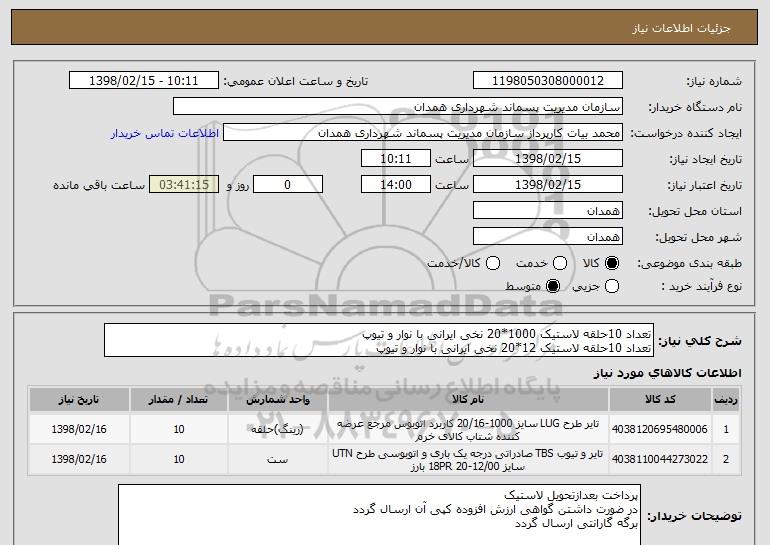
Task: Click the واحد شمارش column header
Action: pos(277,400)
